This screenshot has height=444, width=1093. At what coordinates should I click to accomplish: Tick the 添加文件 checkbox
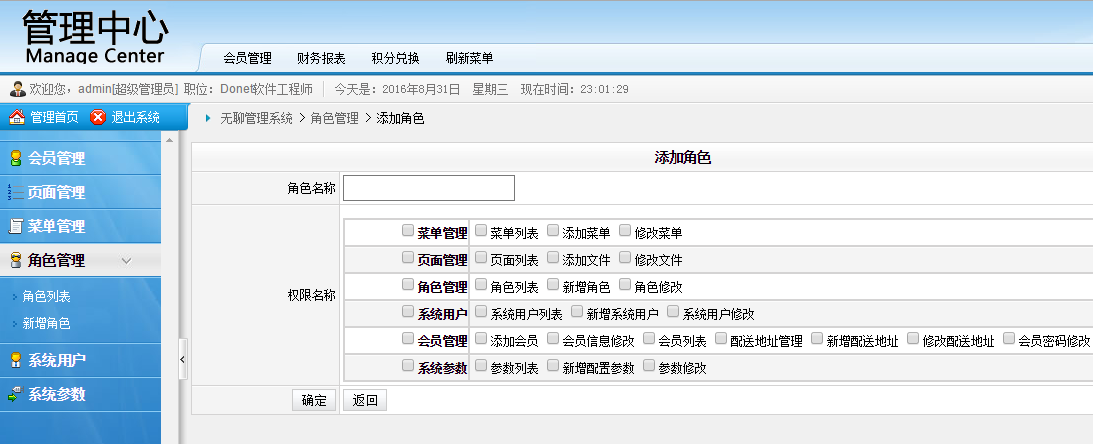point(553,257)
